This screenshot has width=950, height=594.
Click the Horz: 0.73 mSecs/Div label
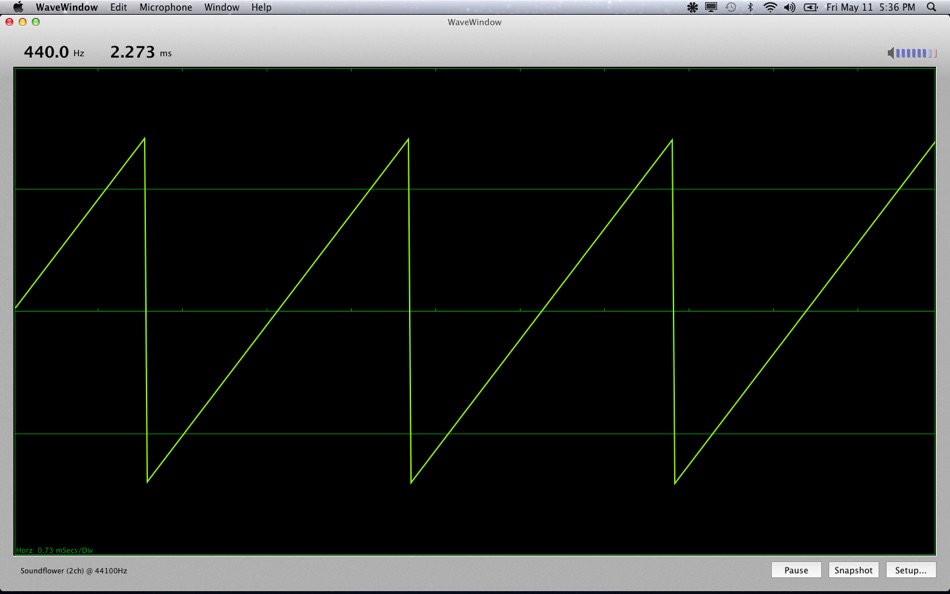[55, 550]
